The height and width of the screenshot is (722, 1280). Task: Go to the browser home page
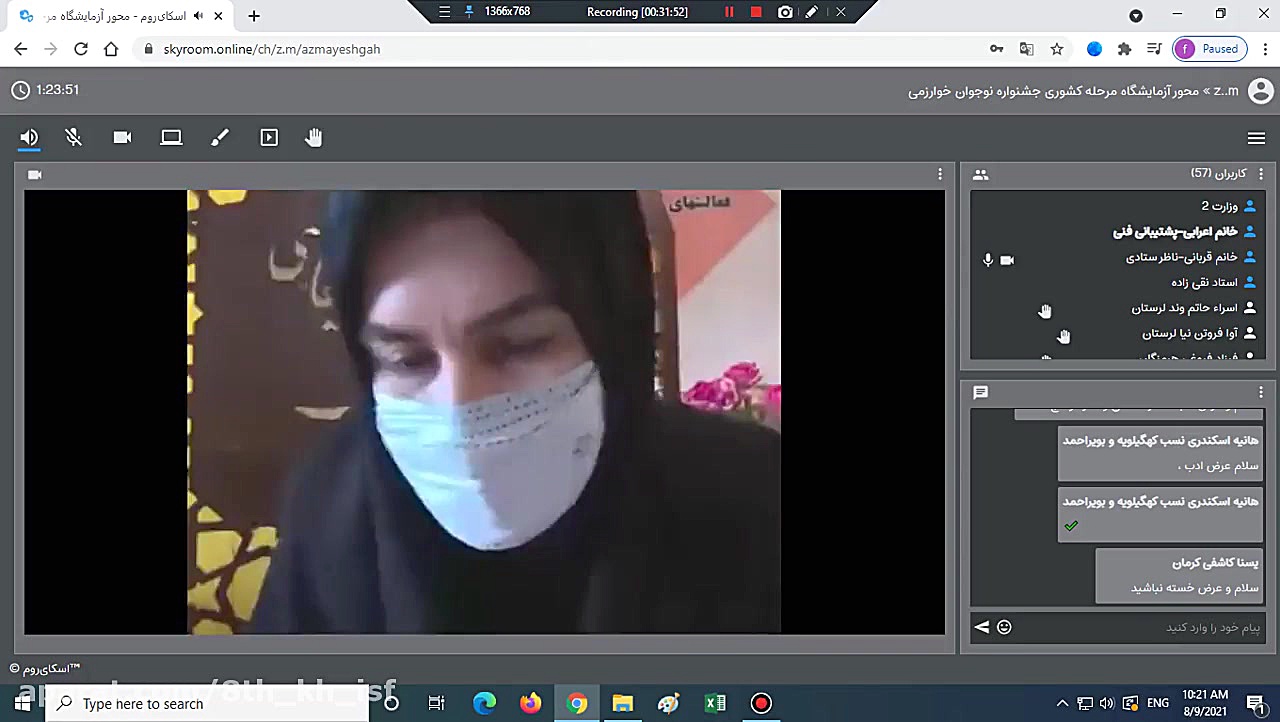point(111,49)
